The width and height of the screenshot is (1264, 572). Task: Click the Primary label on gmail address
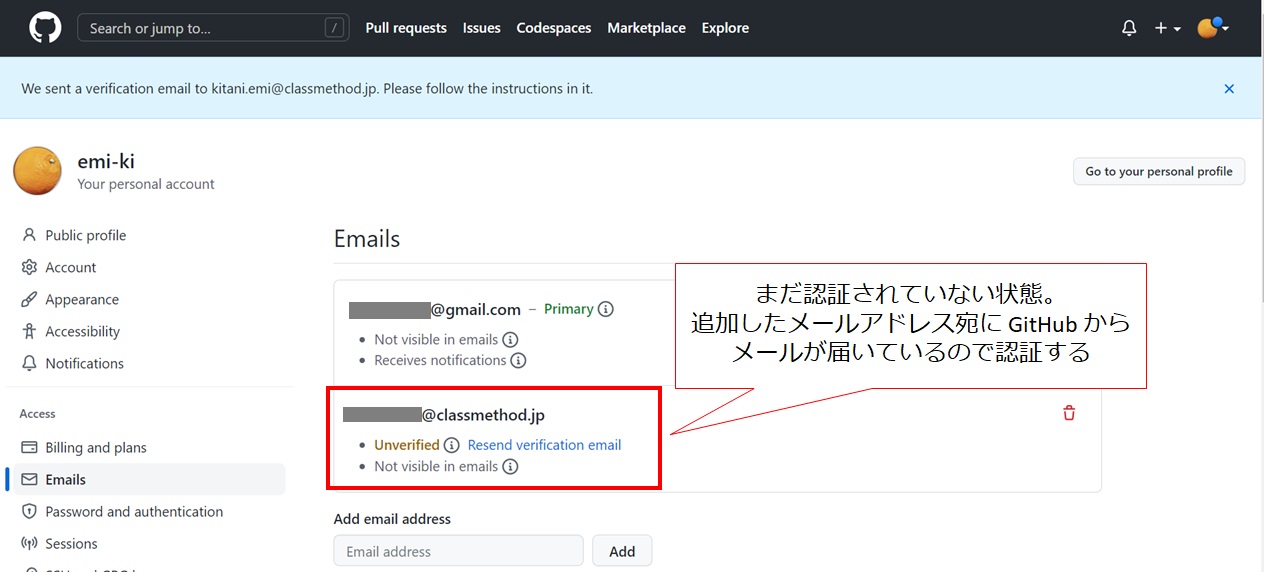coord(569,309)
